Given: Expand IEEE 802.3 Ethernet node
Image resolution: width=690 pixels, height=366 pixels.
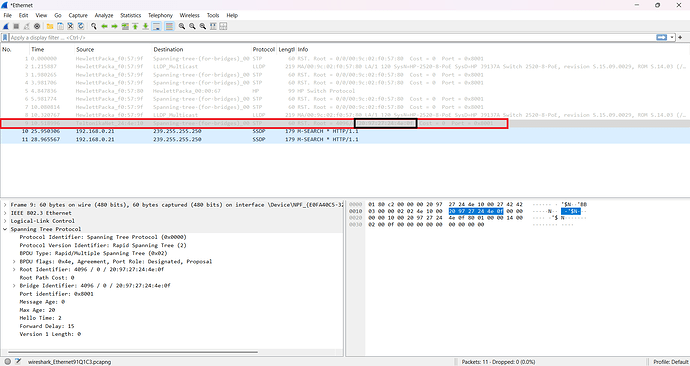Looking at the screenshot, I should (5, 213).
